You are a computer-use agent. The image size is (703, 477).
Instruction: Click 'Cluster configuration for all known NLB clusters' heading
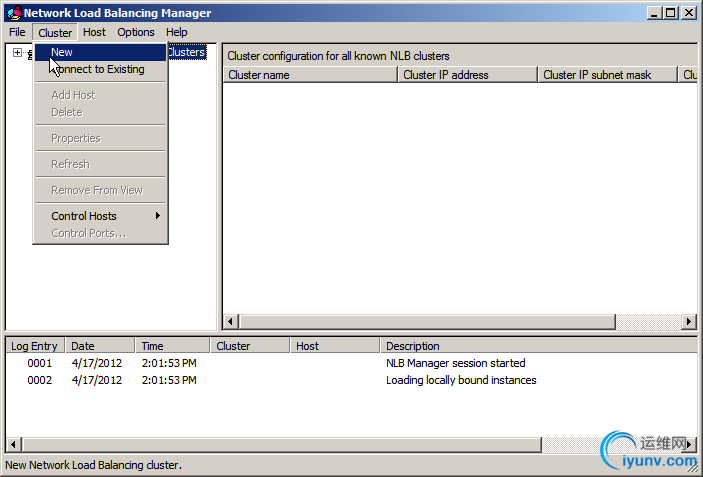click(338, 56)
